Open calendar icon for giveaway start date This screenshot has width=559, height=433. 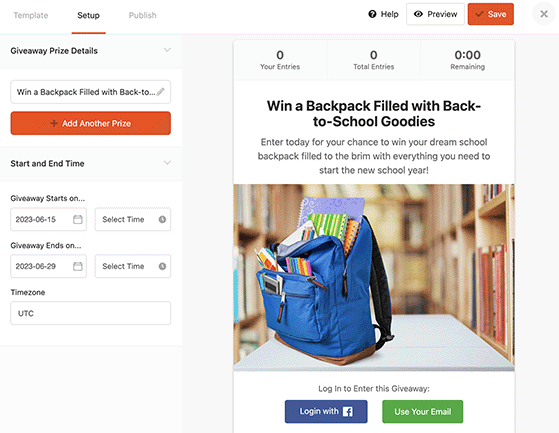click(78, 219)
